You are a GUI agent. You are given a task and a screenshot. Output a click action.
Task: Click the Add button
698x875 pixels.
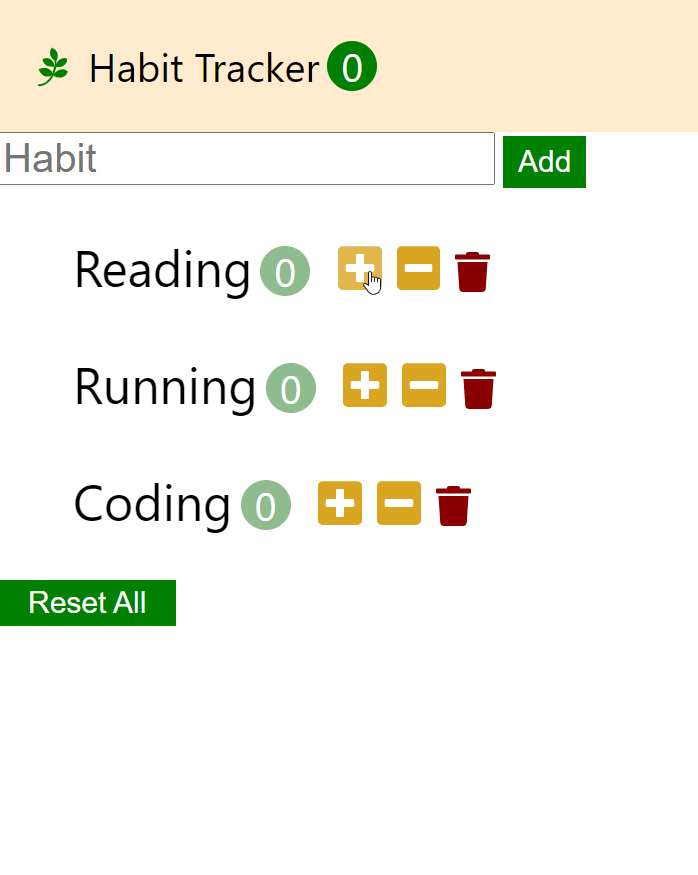tap(544, 161)
